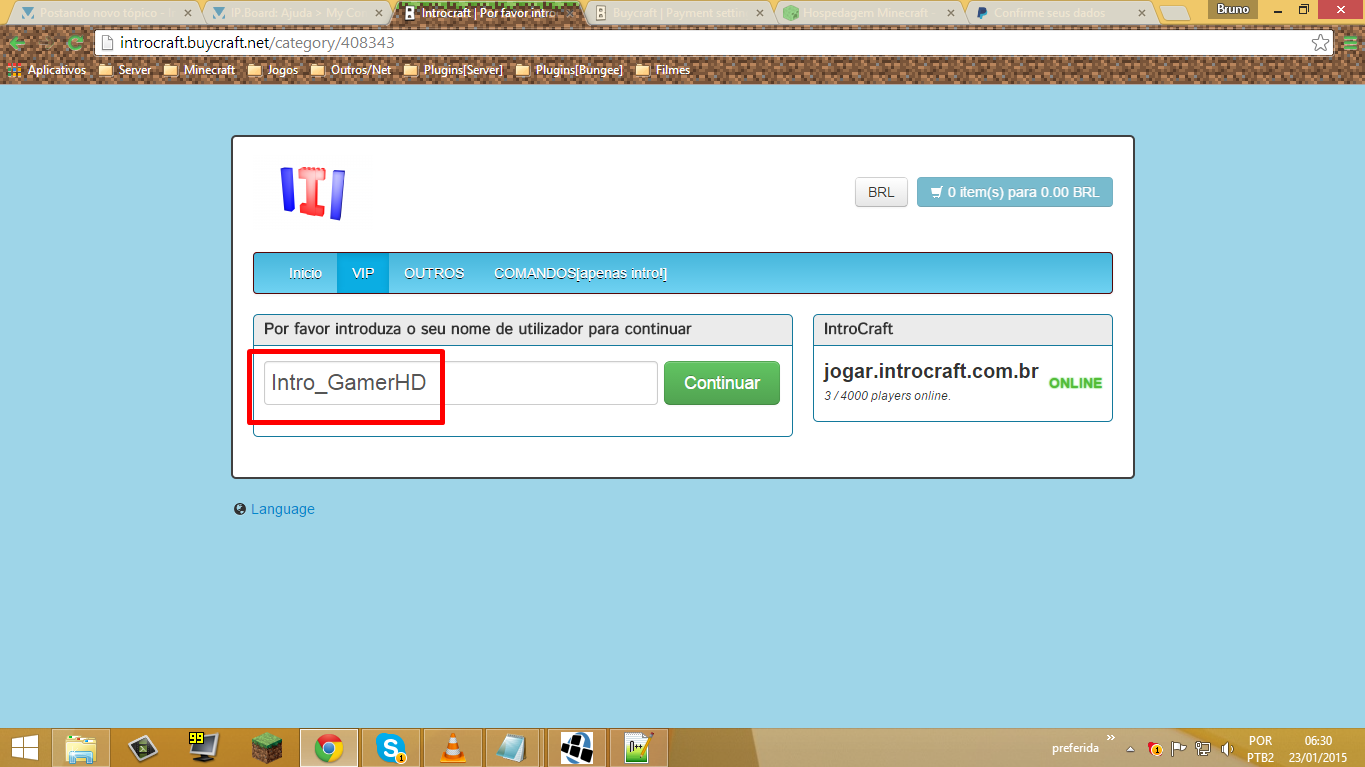Click the username input field

click(460, 383)
